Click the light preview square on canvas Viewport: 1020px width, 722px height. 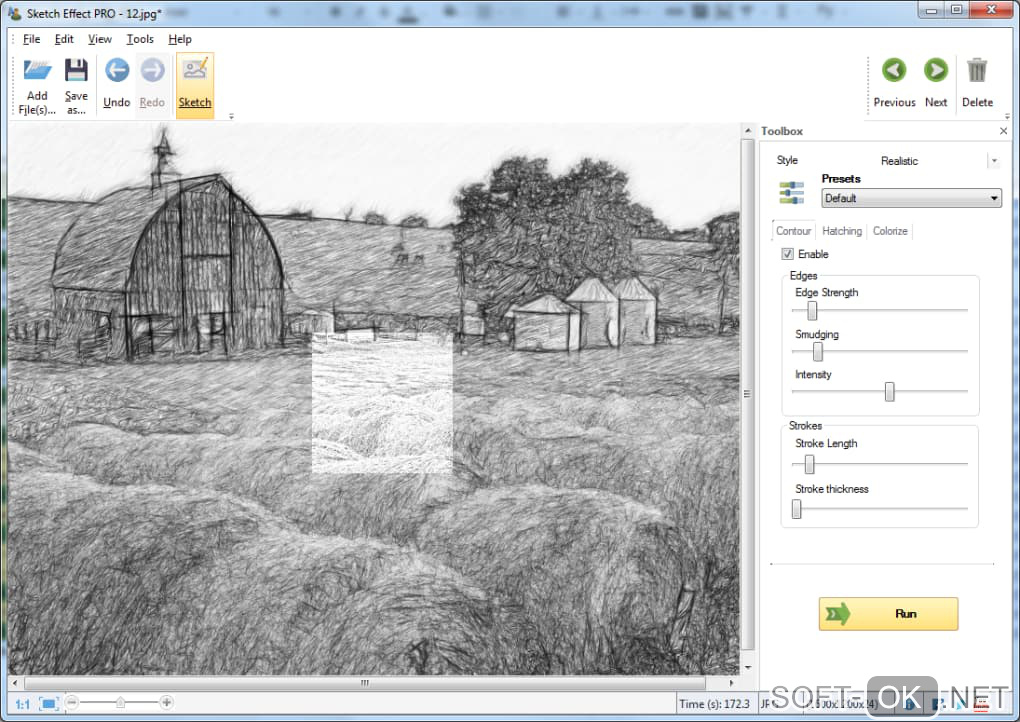click(382, 403)
